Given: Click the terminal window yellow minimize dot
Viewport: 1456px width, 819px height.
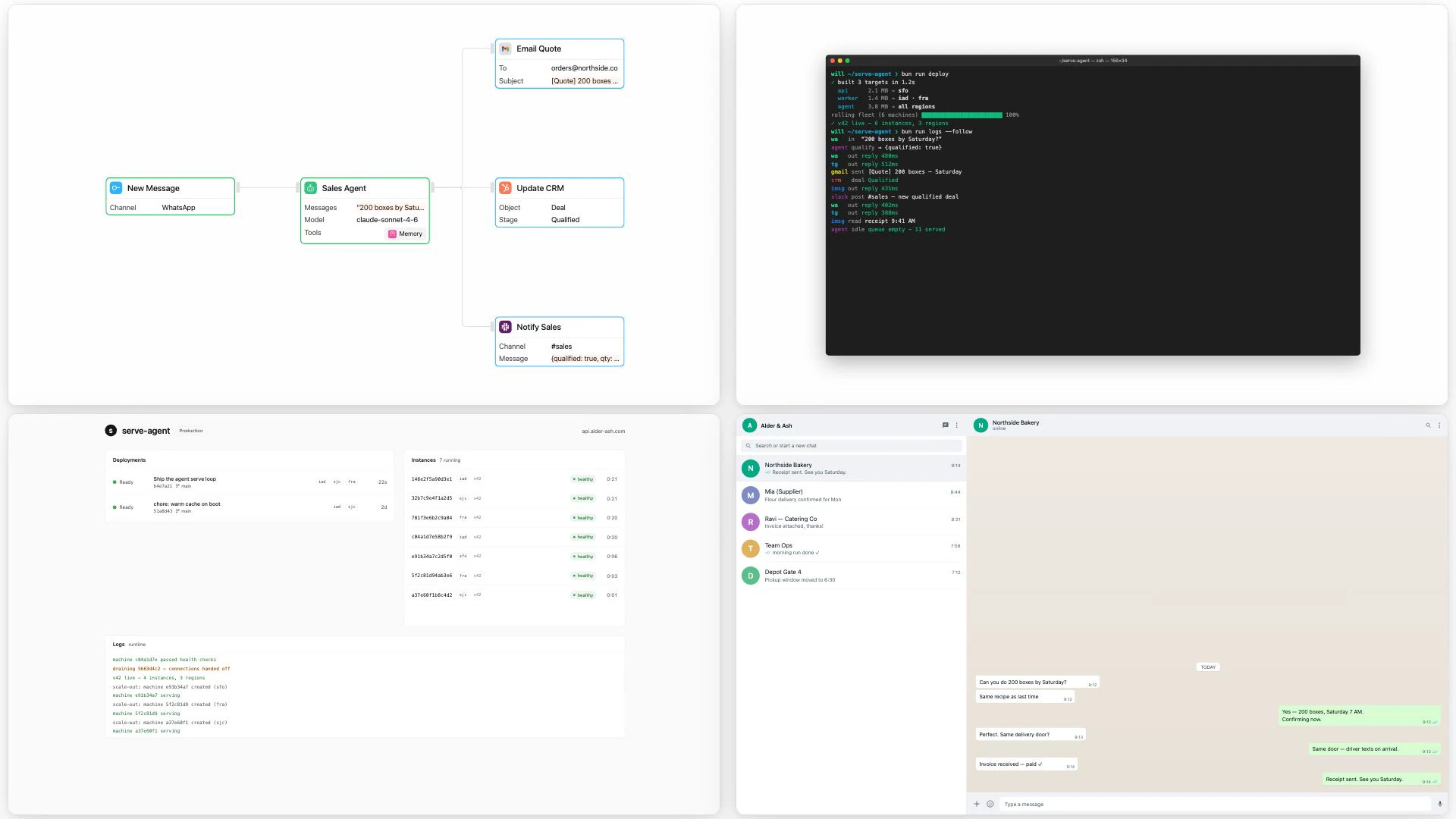Looking at the screenshot, I should coord(839,61).
